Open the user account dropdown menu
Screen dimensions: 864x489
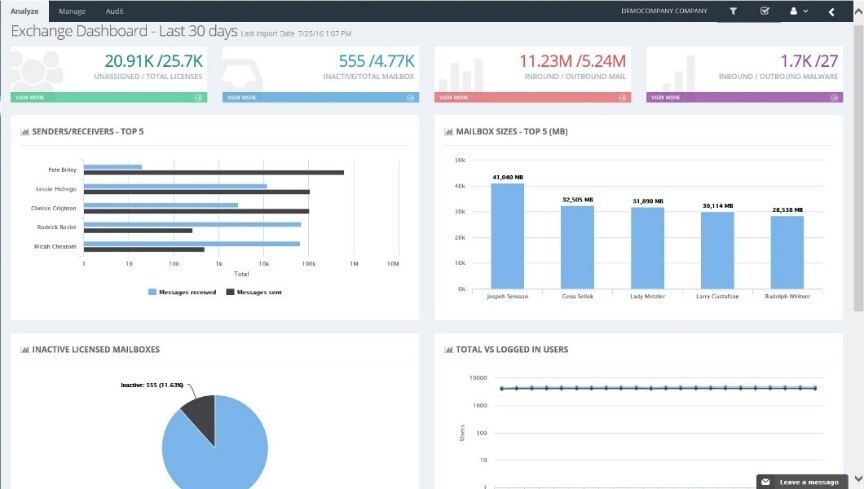pos(799,11)
